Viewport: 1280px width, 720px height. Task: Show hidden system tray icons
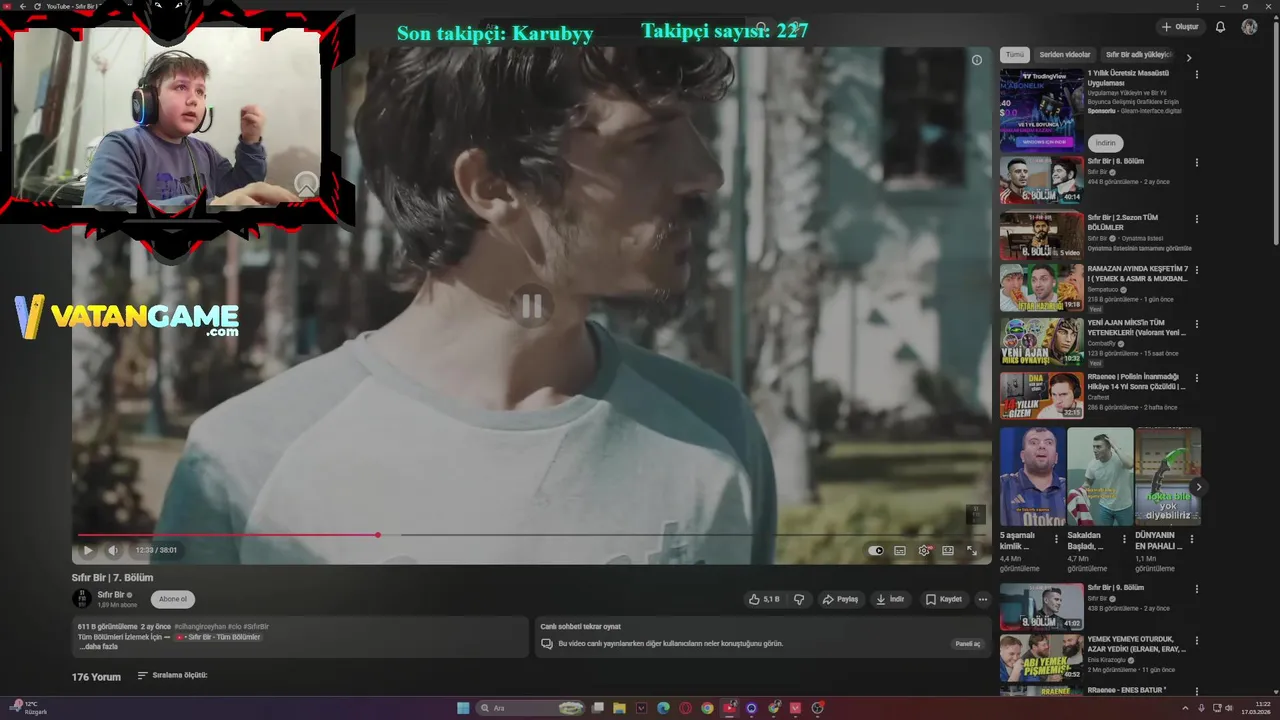click(1186, 708)
